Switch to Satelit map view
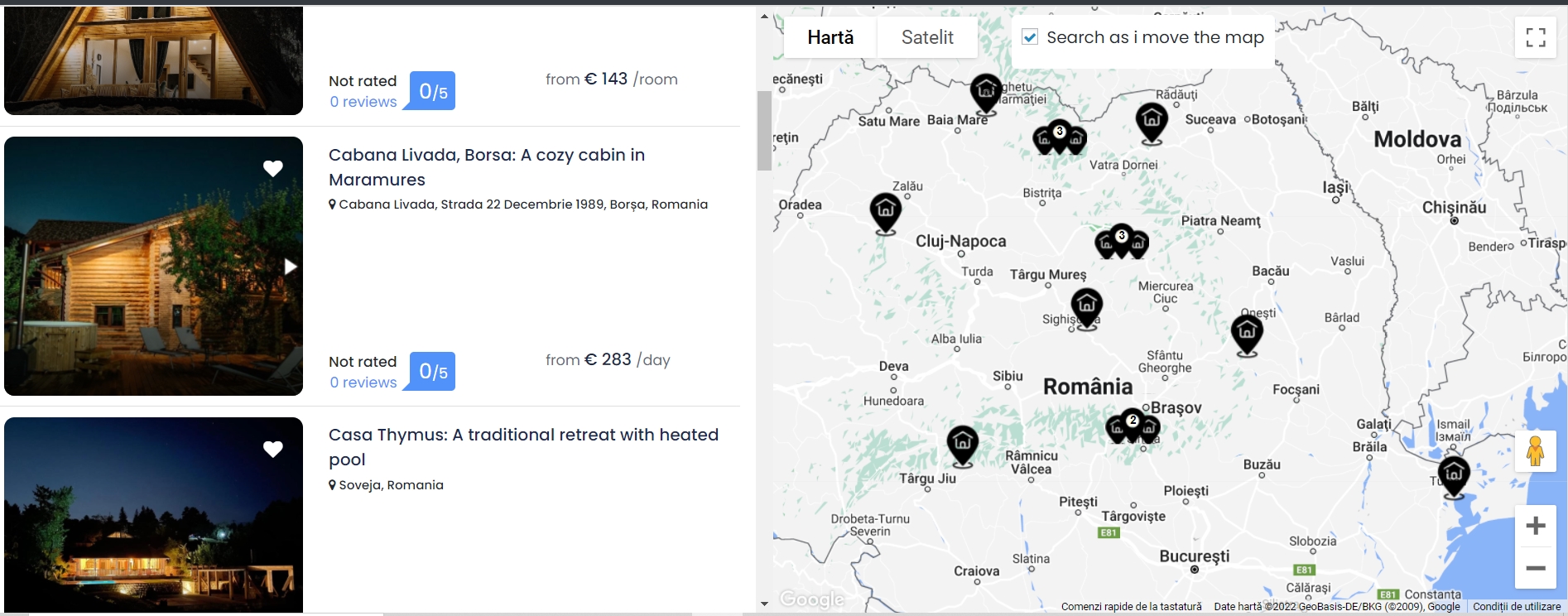This screenshot has height=616, width=1568. pos(927,37)
